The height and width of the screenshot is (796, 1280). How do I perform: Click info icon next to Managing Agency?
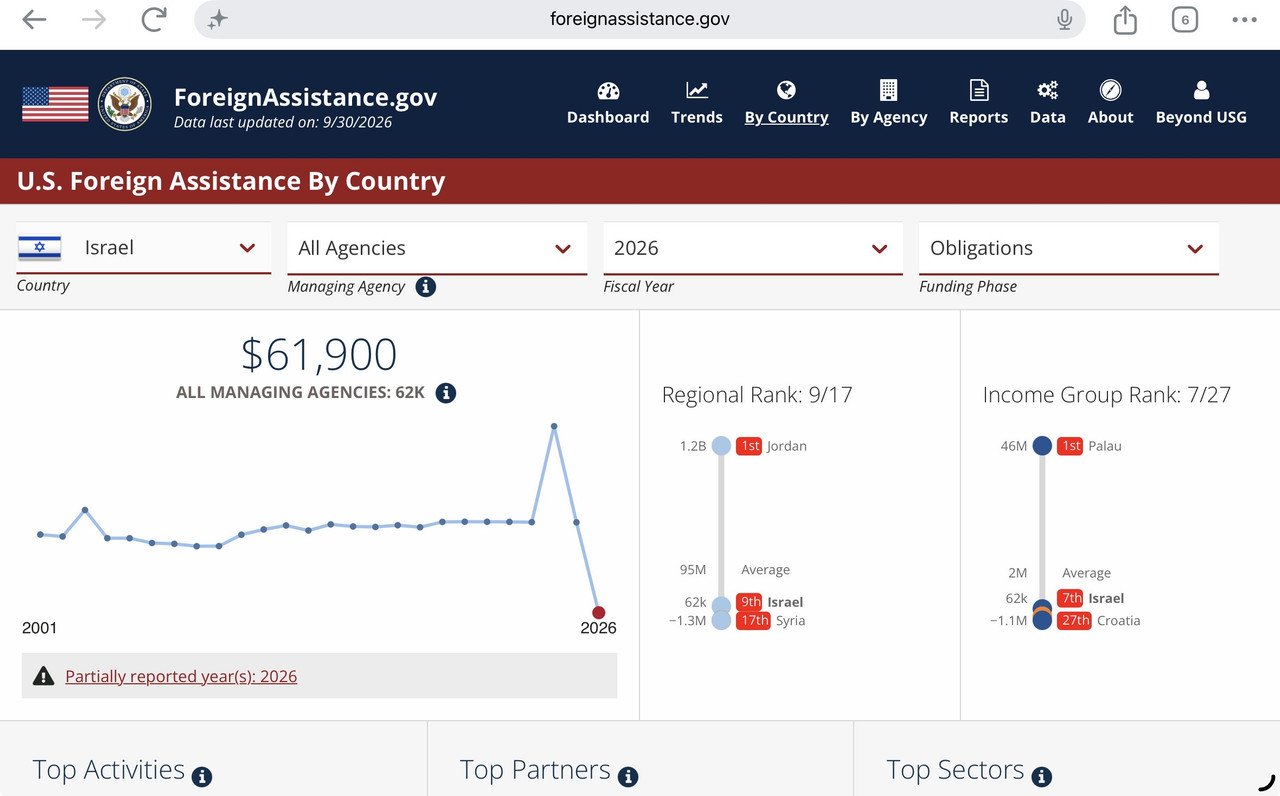click(425, 287)
